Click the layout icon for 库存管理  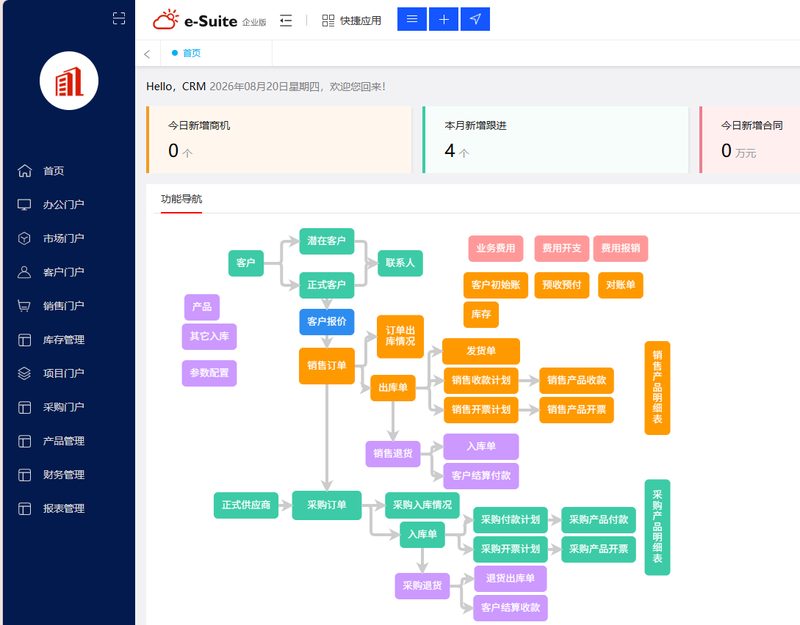tap(24, 340)
